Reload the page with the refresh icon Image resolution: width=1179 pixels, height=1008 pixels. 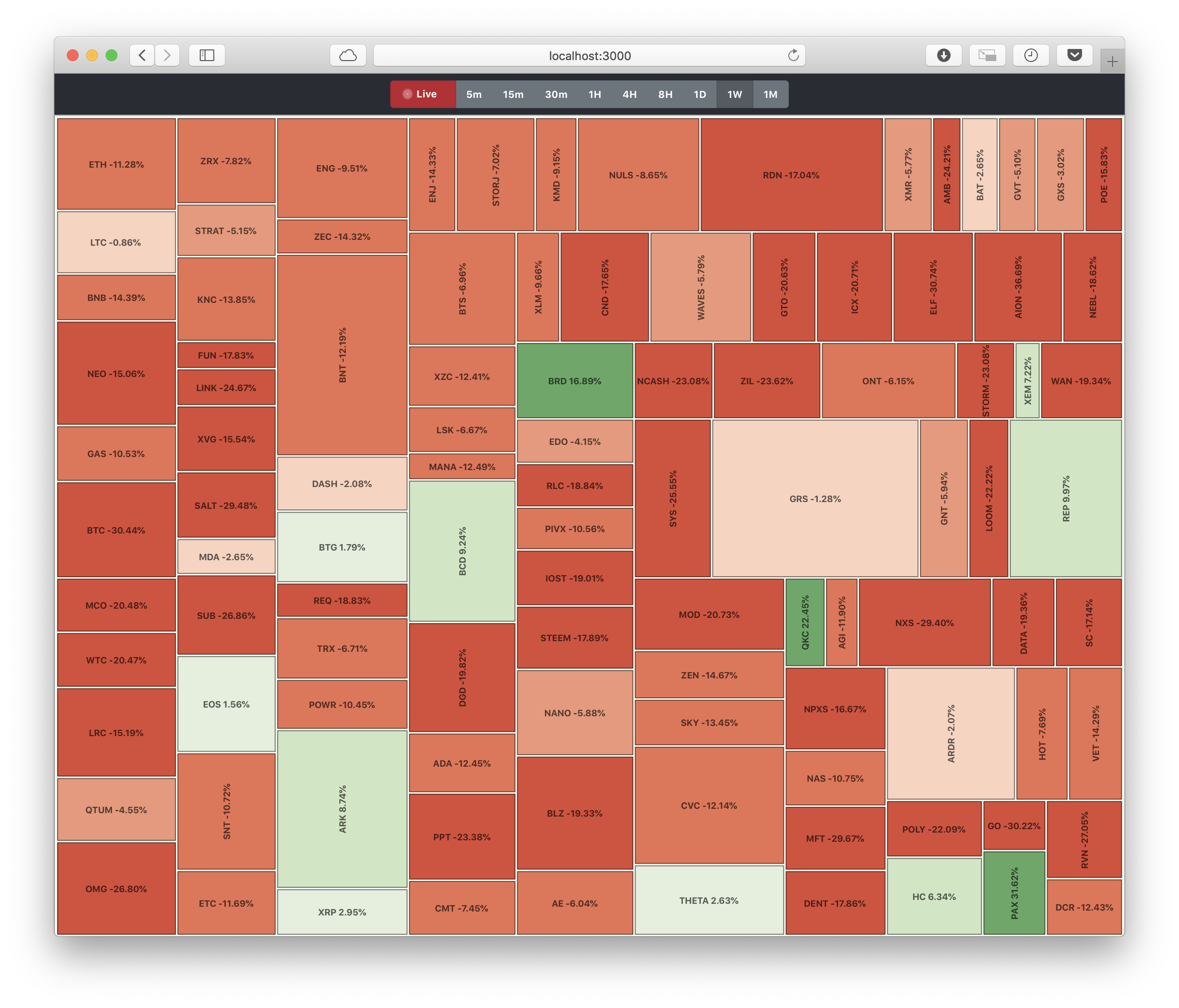[x=793, y=55]
